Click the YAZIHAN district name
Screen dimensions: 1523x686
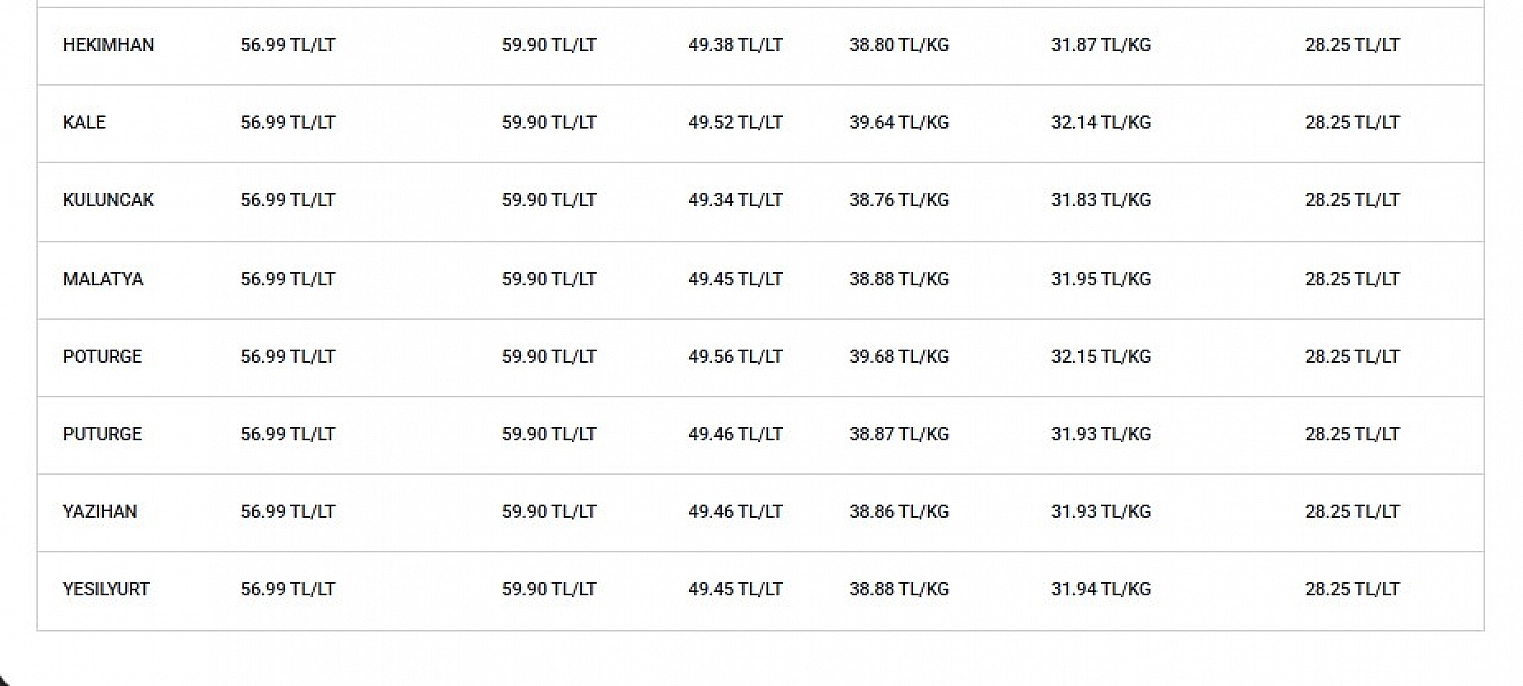[100, 512]
